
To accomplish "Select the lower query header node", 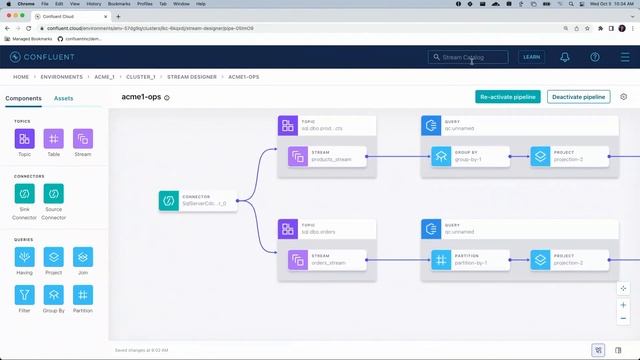I will pos(520,229).
